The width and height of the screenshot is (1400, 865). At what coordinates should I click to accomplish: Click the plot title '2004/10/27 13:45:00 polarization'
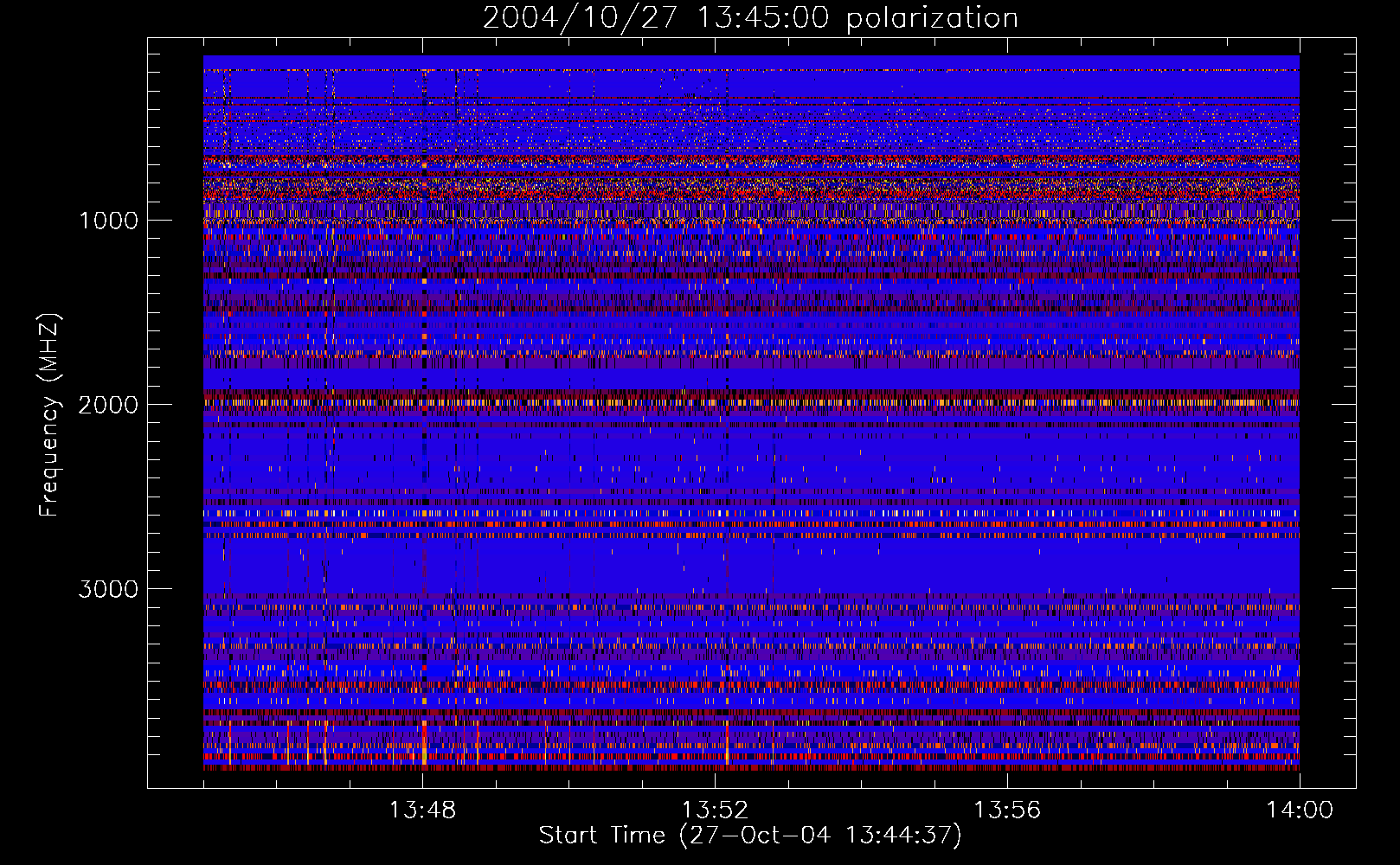(x=750, y=17)
